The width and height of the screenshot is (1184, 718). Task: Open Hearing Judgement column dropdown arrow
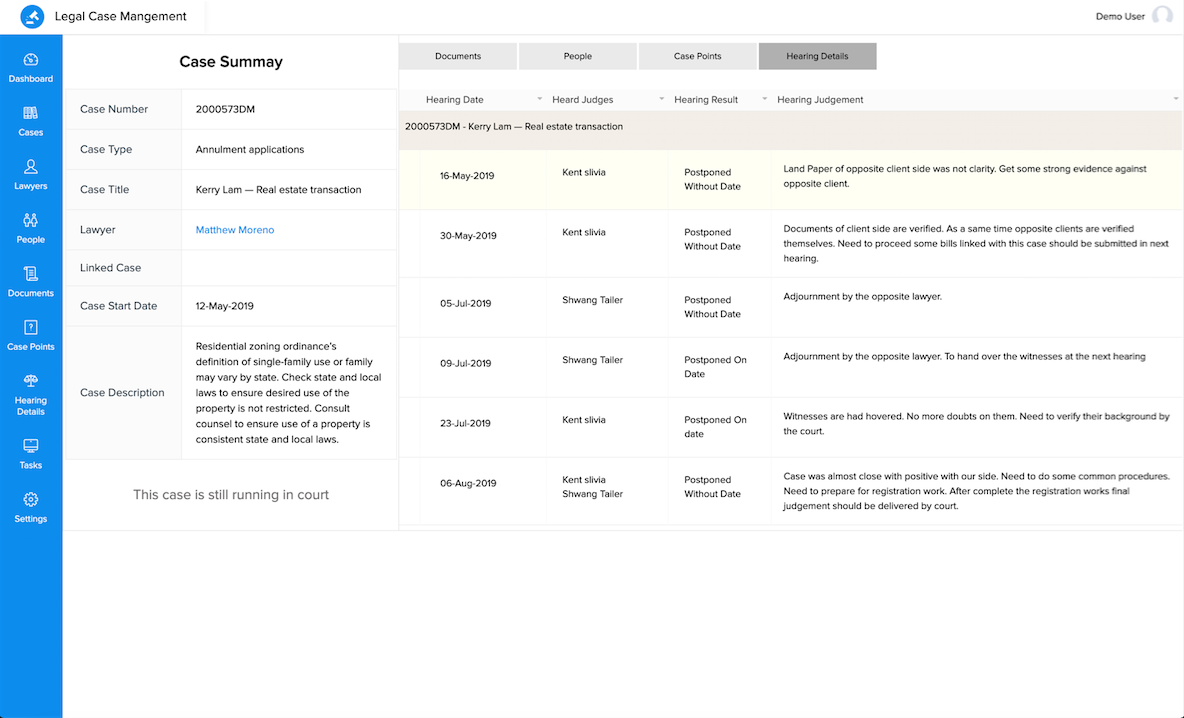[x=1176, y=99]
